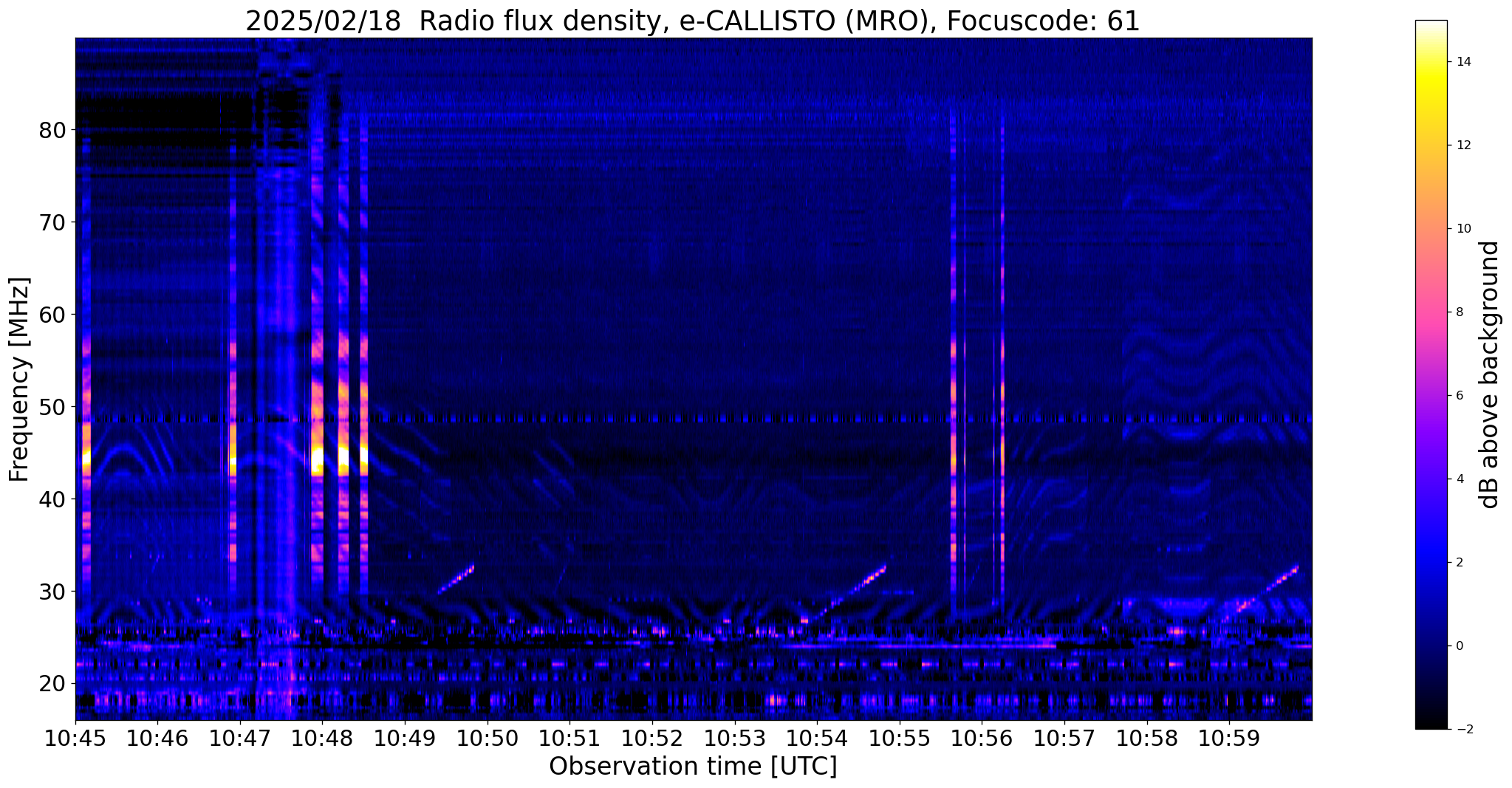Image resolution: width=1512 pixels, height=788 pixels.
Task: Click the plot title mentioning e-CALLISTO (MRO)
Action: 693,21
